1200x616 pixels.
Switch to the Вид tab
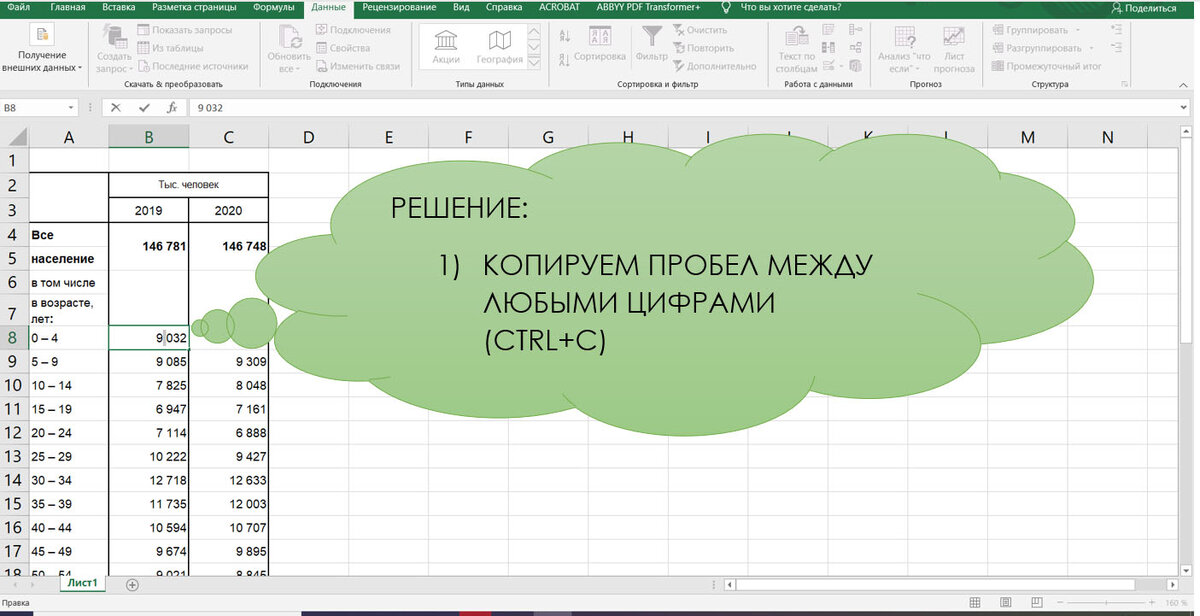tap(461, 7)
